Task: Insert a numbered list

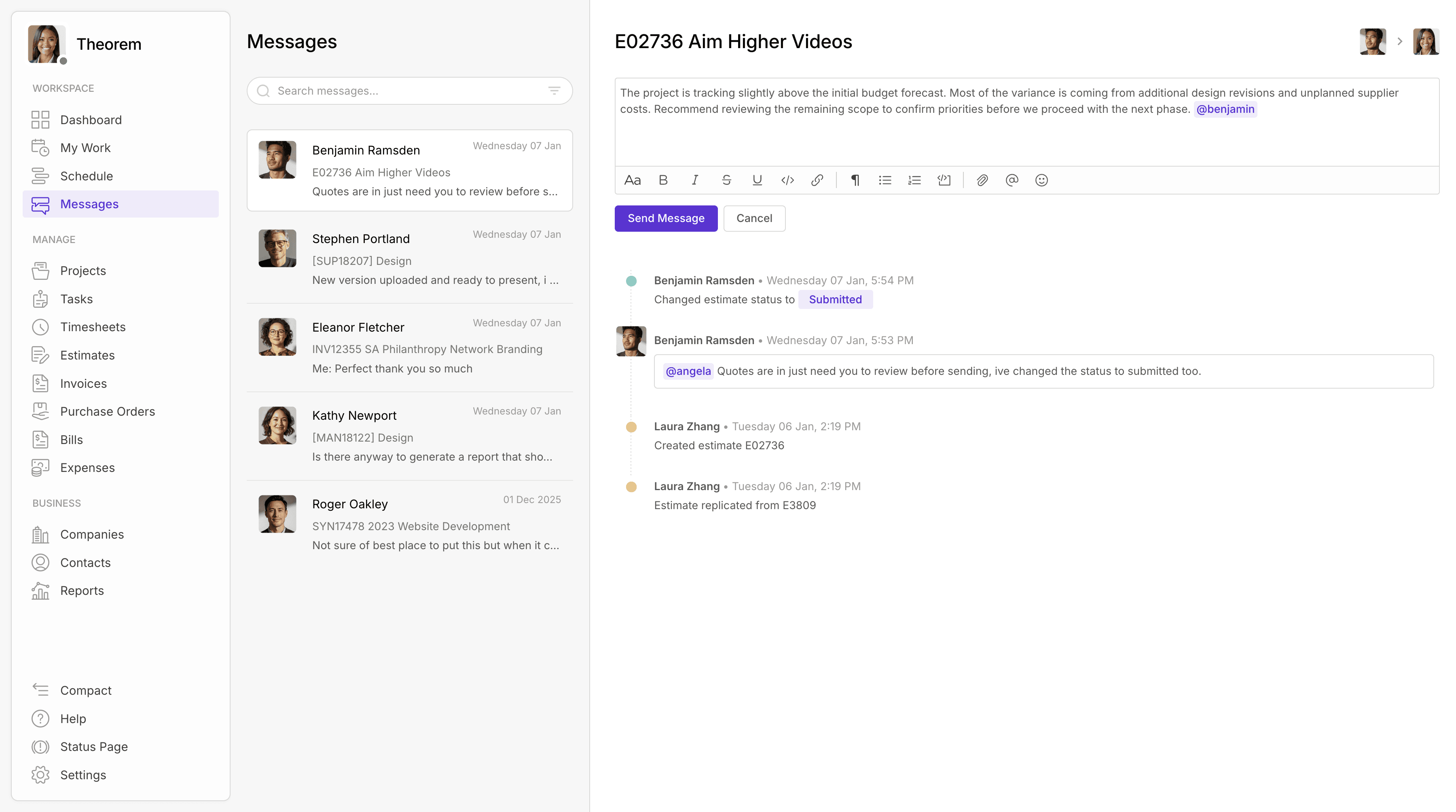Action: tap(914, 180)
